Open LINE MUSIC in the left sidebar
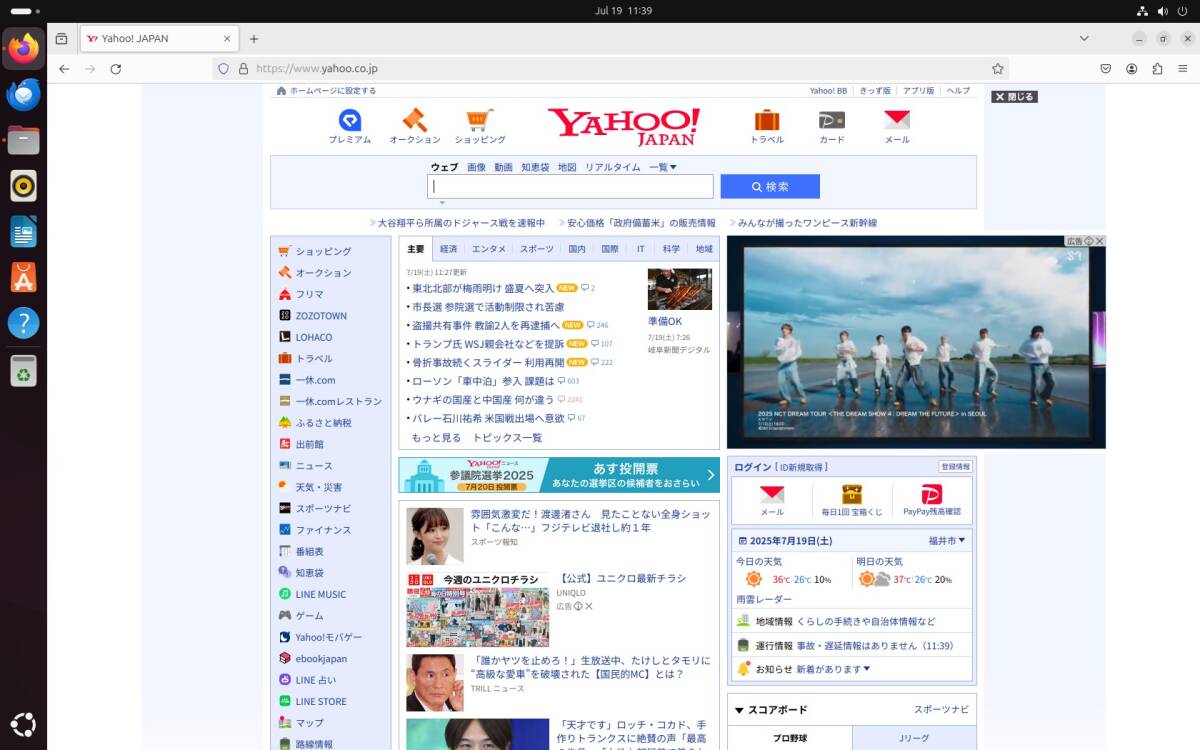Screen dimensions: 1200x750 321,595
